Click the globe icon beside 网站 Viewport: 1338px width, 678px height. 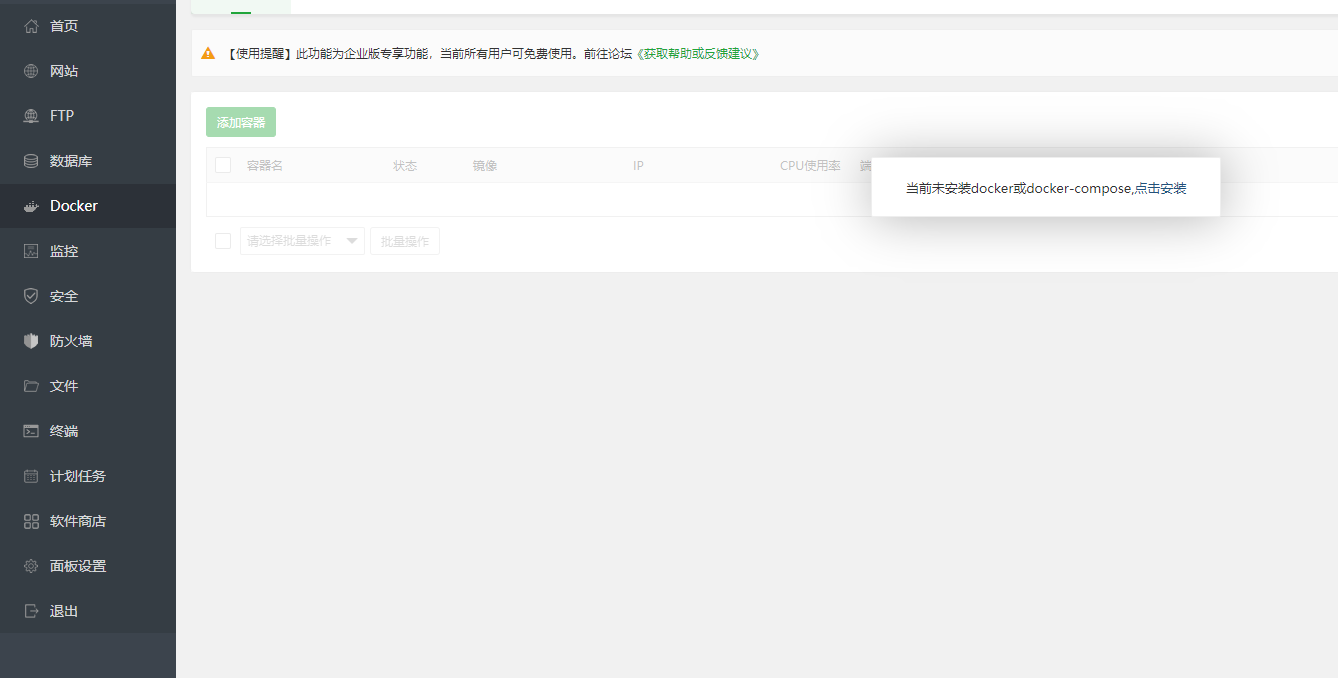[x=31, y=71]
